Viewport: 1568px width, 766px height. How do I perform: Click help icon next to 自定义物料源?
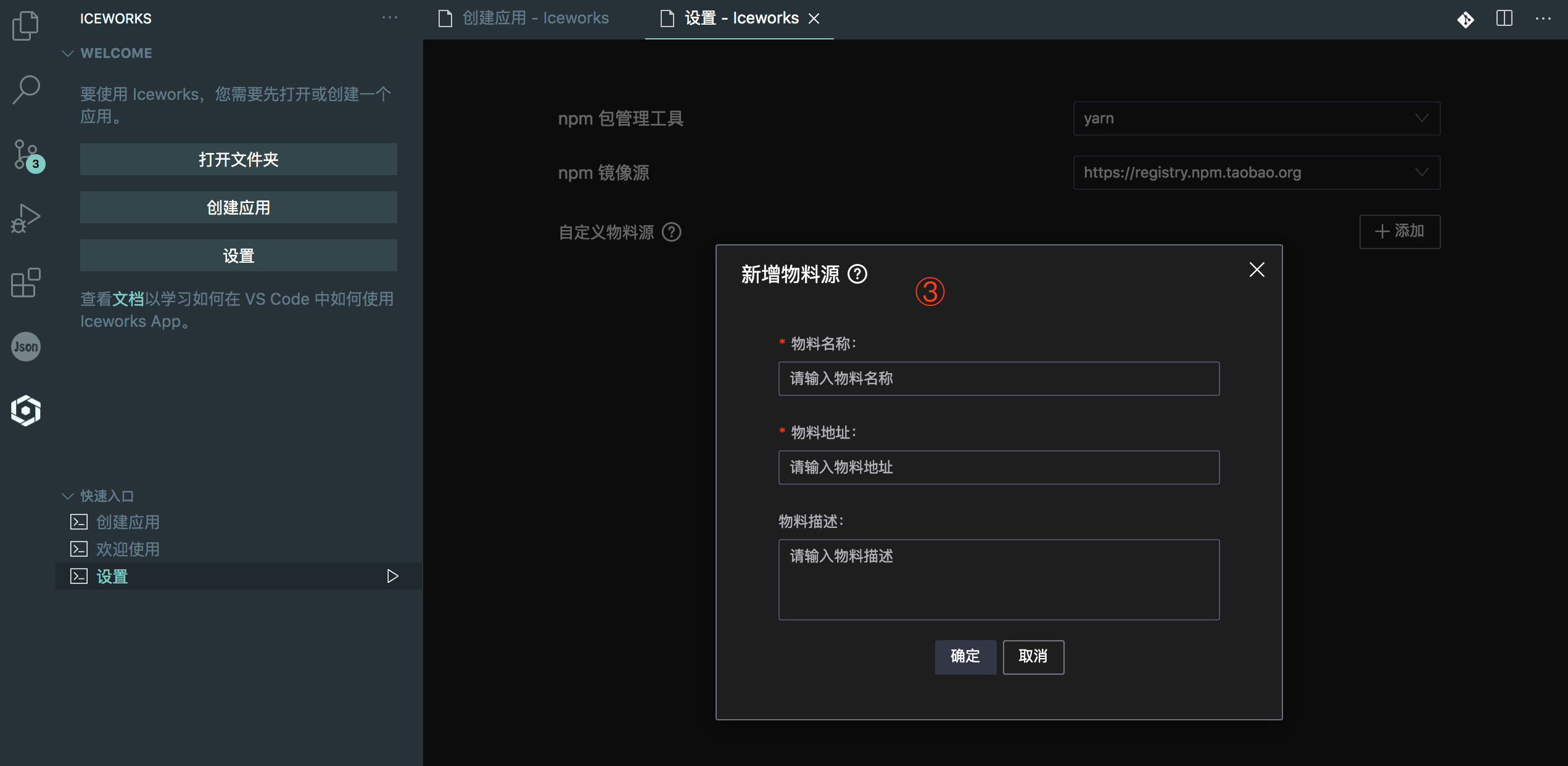pyautogui.click(x=672, y=232)
